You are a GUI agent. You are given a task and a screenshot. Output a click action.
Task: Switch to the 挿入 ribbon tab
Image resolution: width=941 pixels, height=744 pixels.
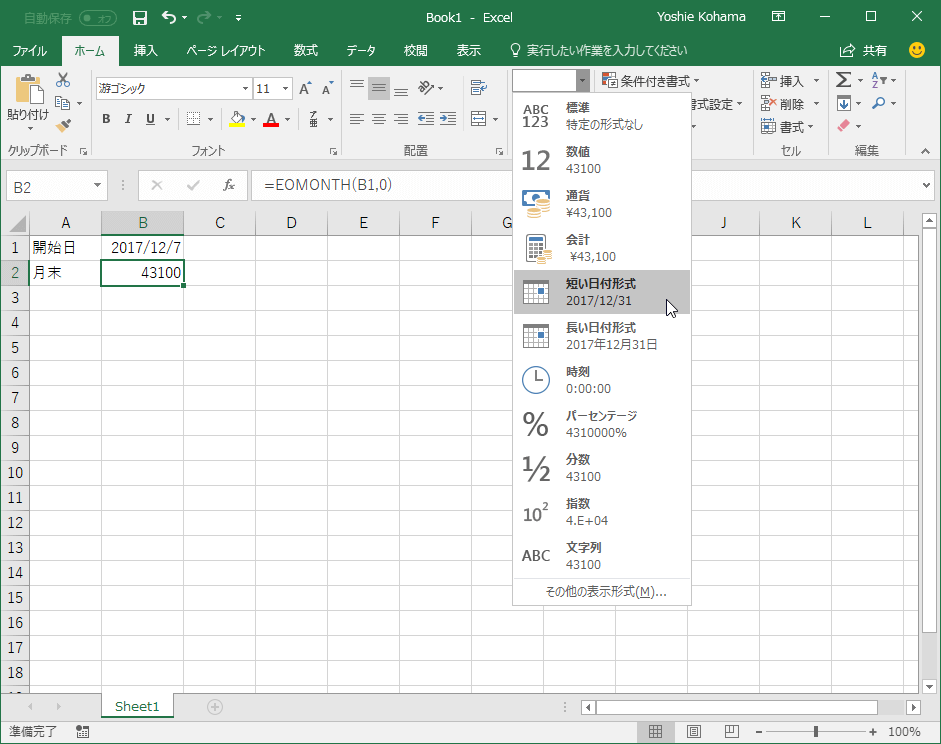pyautogui.click(x=145, y=50)
